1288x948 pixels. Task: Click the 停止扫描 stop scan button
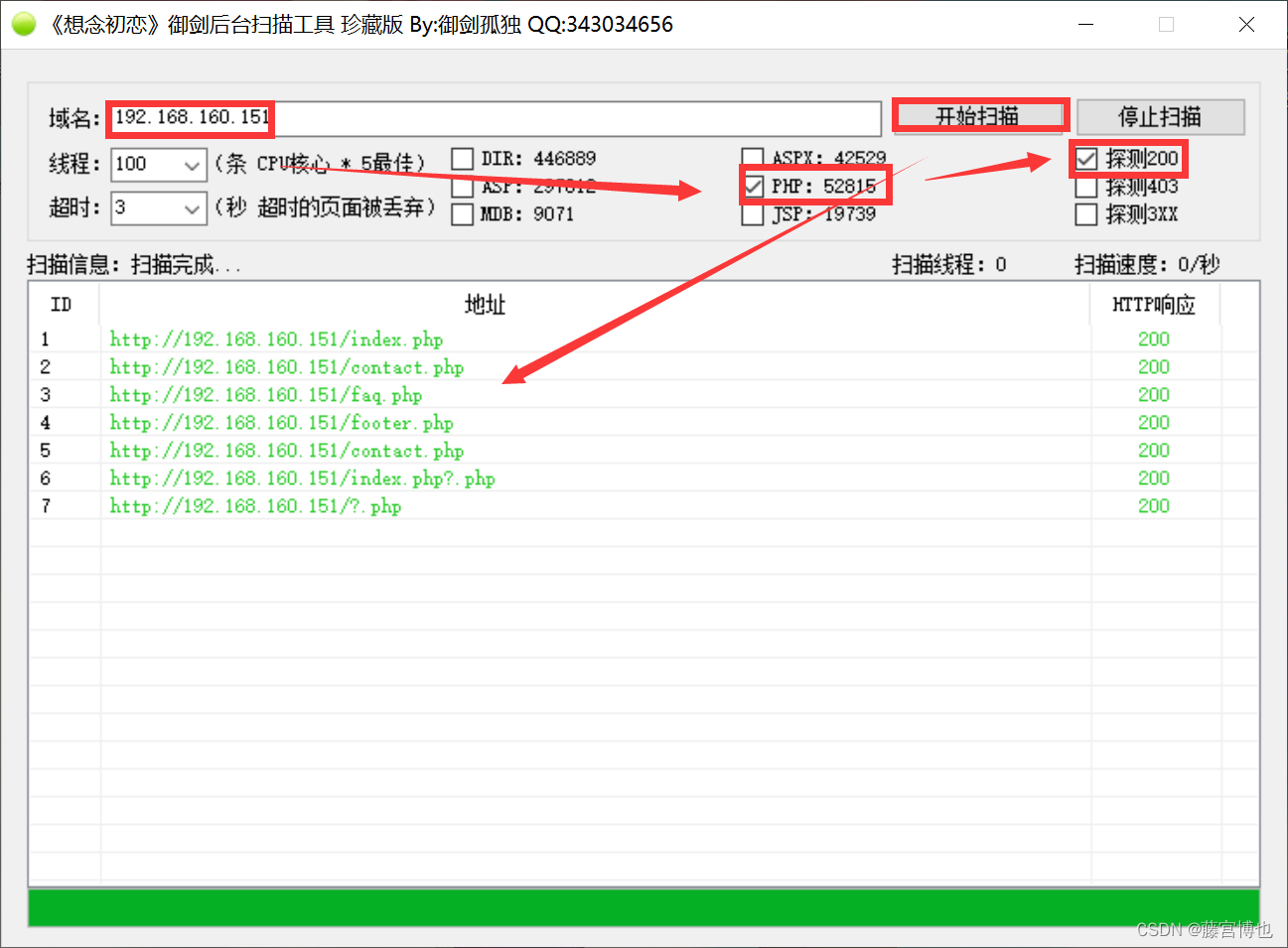coord(1160,117)
